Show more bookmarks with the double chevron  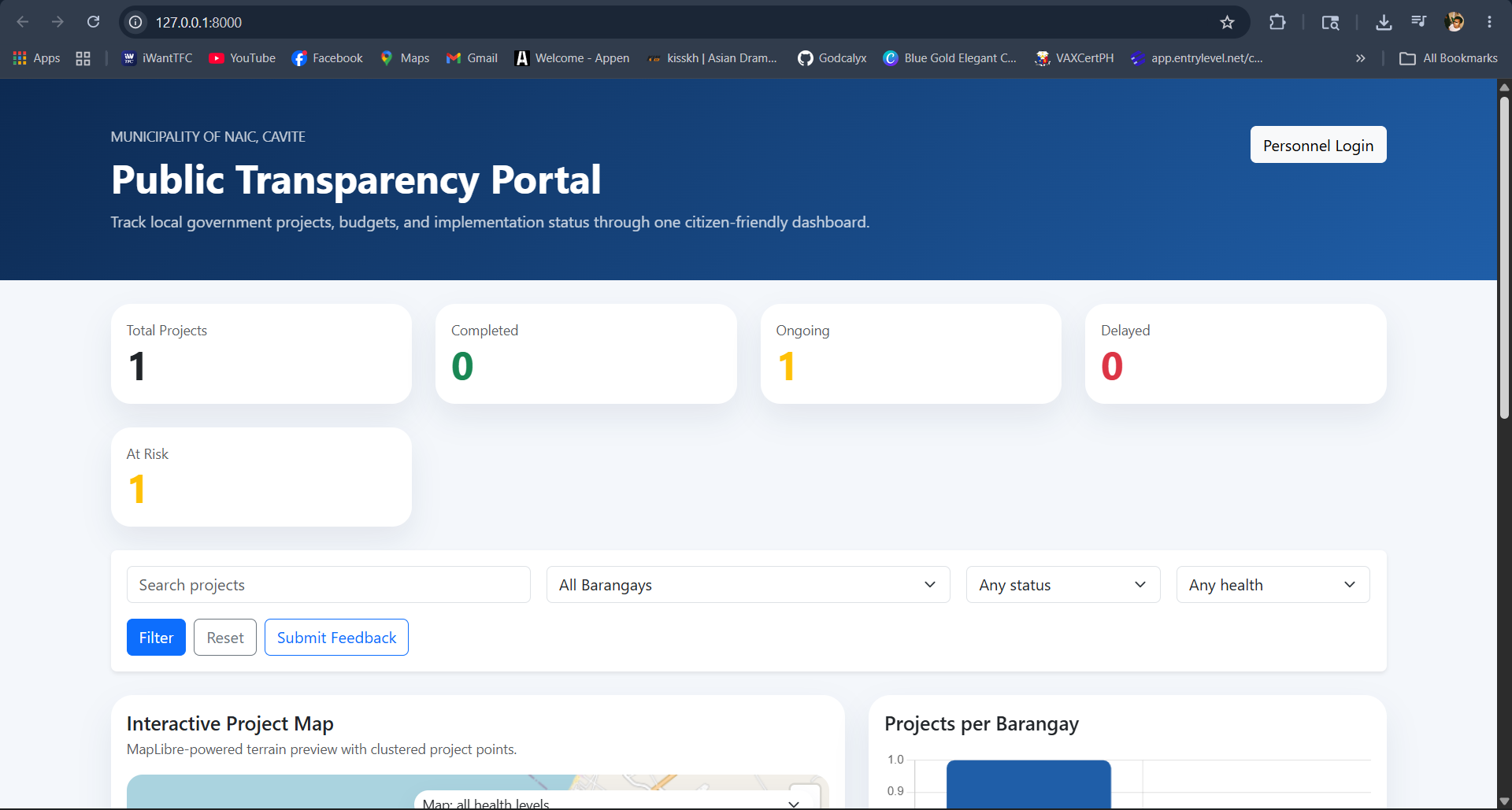[1360, 58]
